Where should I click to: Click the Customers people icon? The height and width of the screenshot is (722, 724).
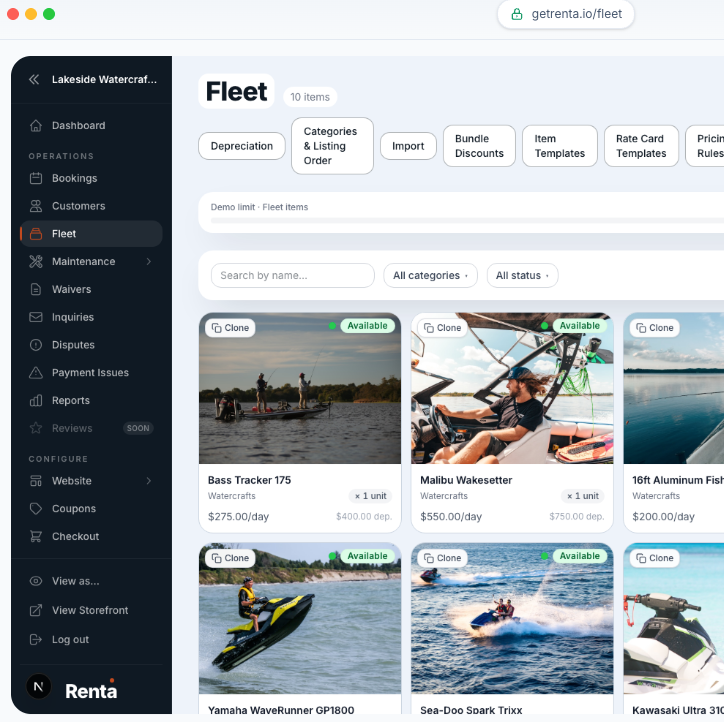(36, 206)
